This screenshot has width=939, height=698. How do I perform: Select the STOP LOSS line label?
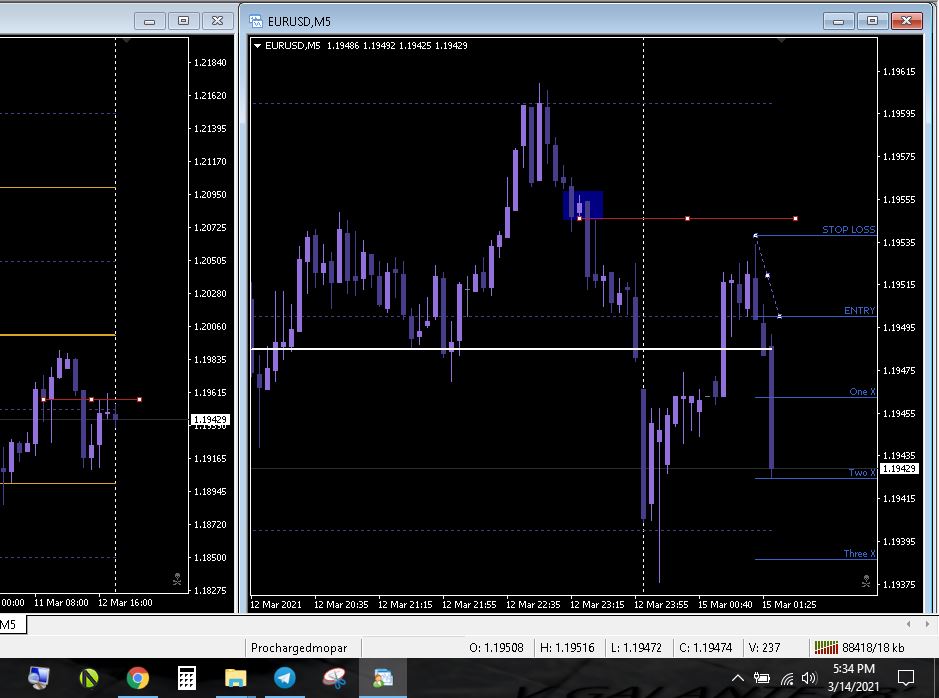point(849,229)
